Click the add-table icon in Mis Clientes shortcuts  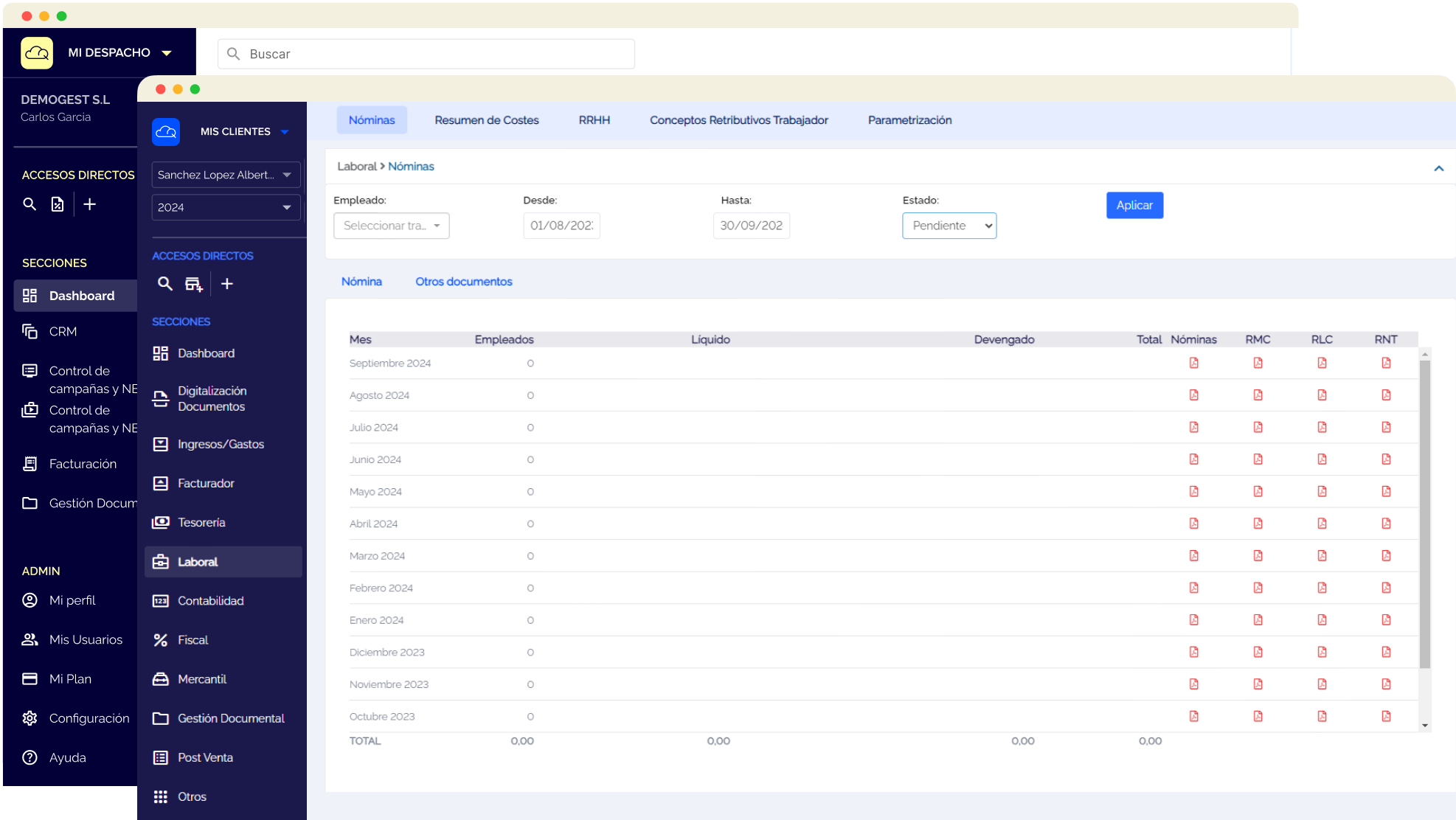point(194,284)
